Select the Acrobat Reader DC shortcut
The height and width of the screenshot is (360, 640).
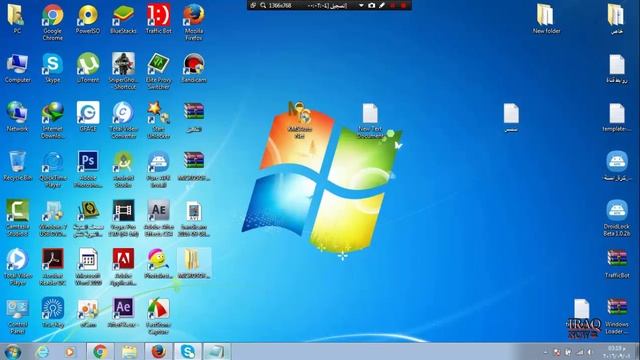click(x=53, y=266)
